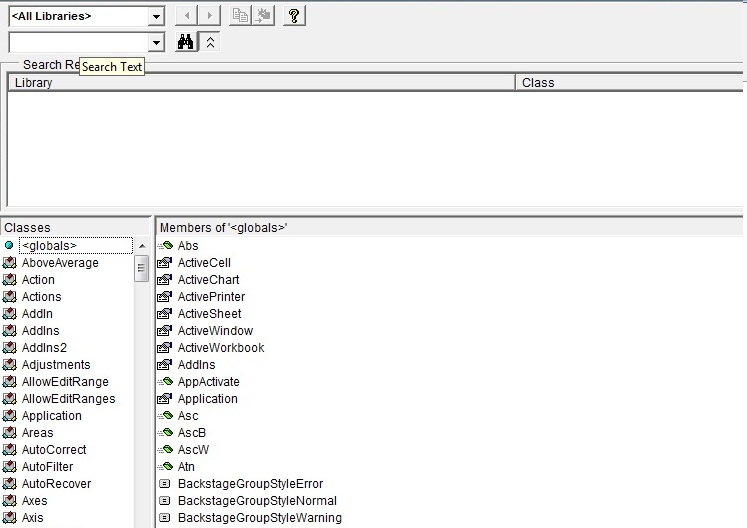
Task: Select the AllowEditRange class
Action: click(65, 382)
